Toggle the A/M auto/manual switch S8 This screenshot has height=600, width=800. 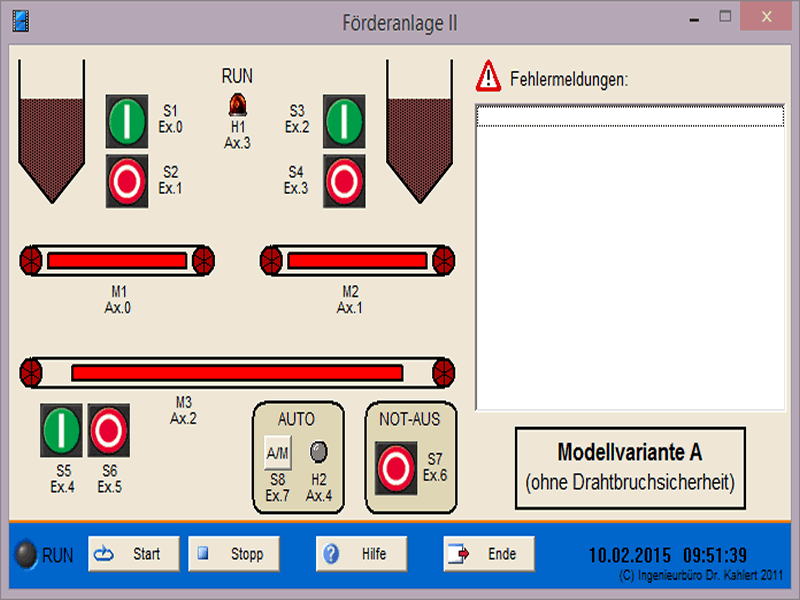click(x=277, y=453)
